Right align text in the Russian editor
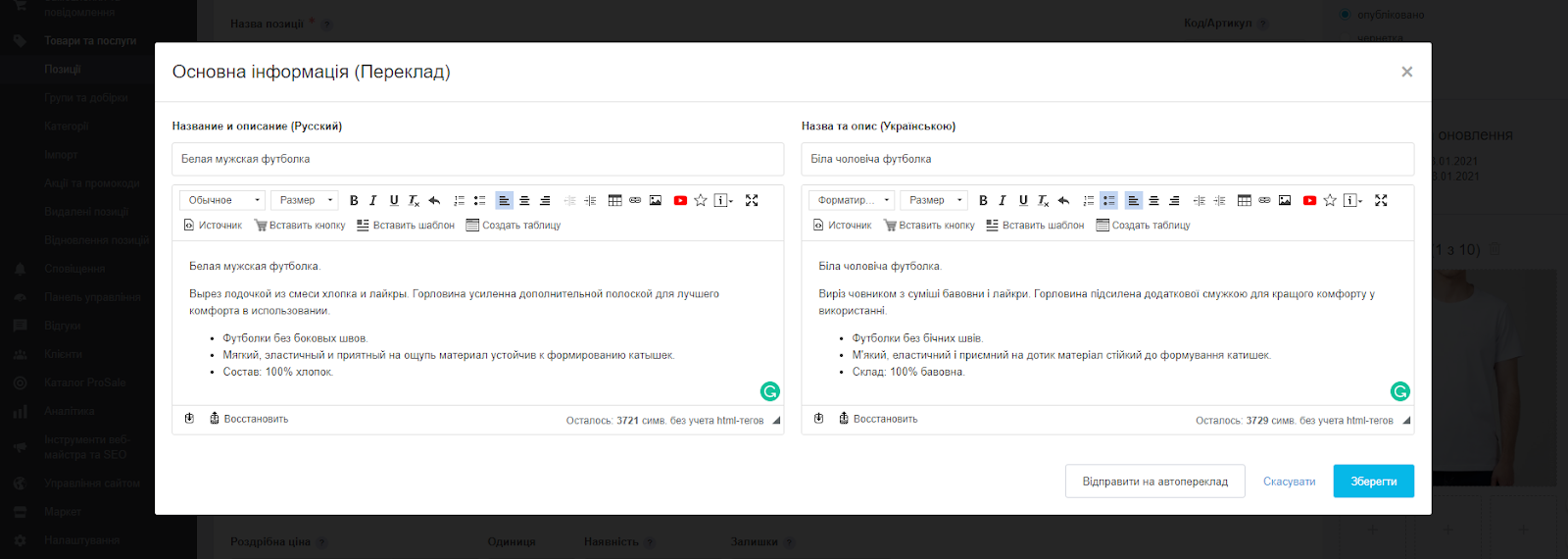This screenshot has width=1568, height=559. click(x=545, y=200)
